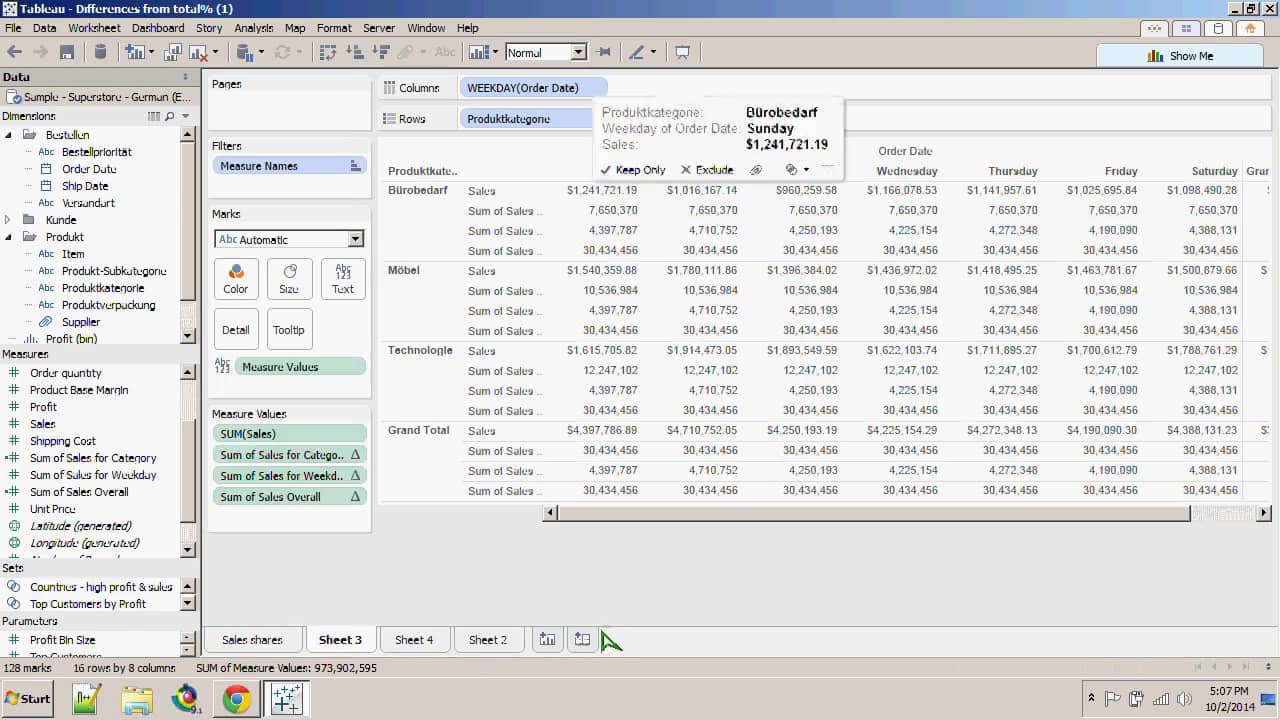Image resolution: width=1280 pixels, height=720 pixels.
Task: Select the Profit Bin Size parameter
Action: pyautogui.click(x=63, y=640)
